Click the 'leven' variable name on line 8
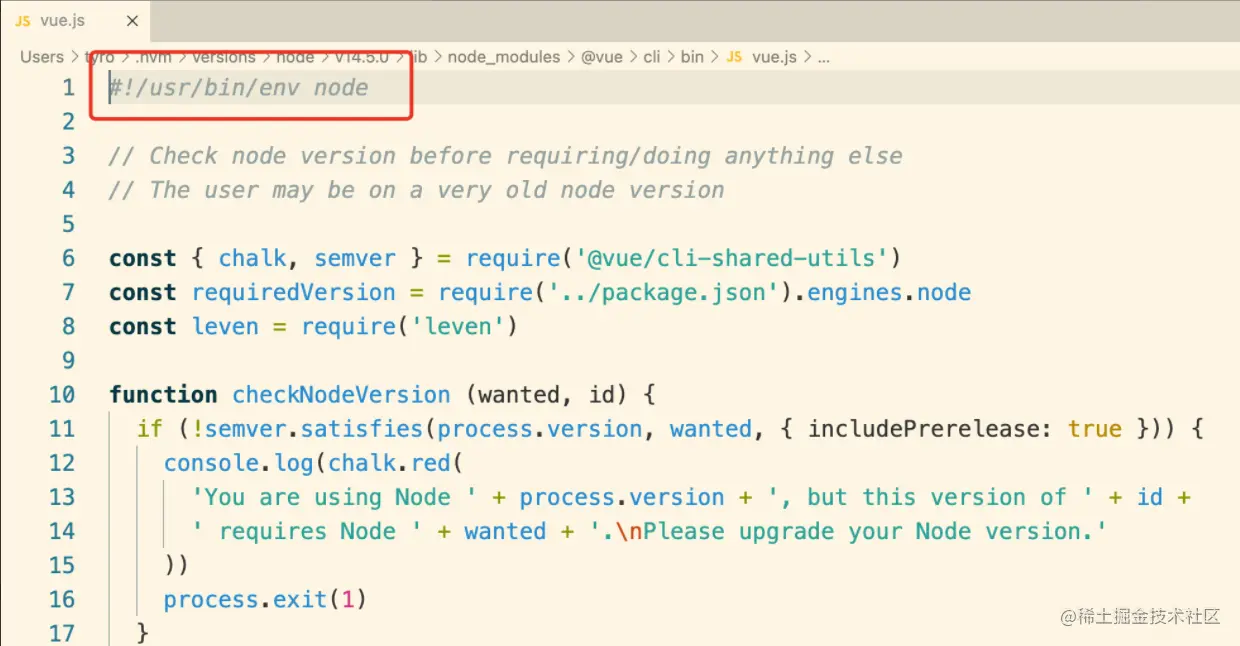The height and width of the screenshot is (646, 1240). pyautogui.click(x=226, y=326)
